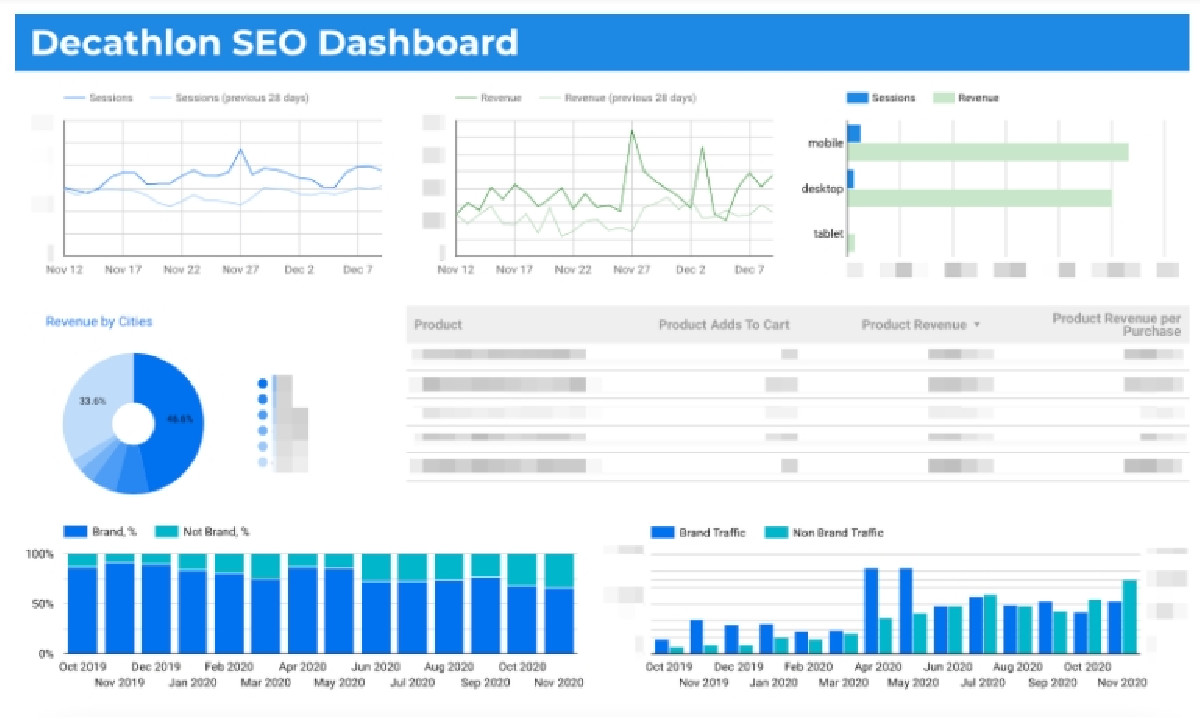Click the Product column header
Image resolution: width=1200 pixels, height=728 pixels.
point(438,325)
